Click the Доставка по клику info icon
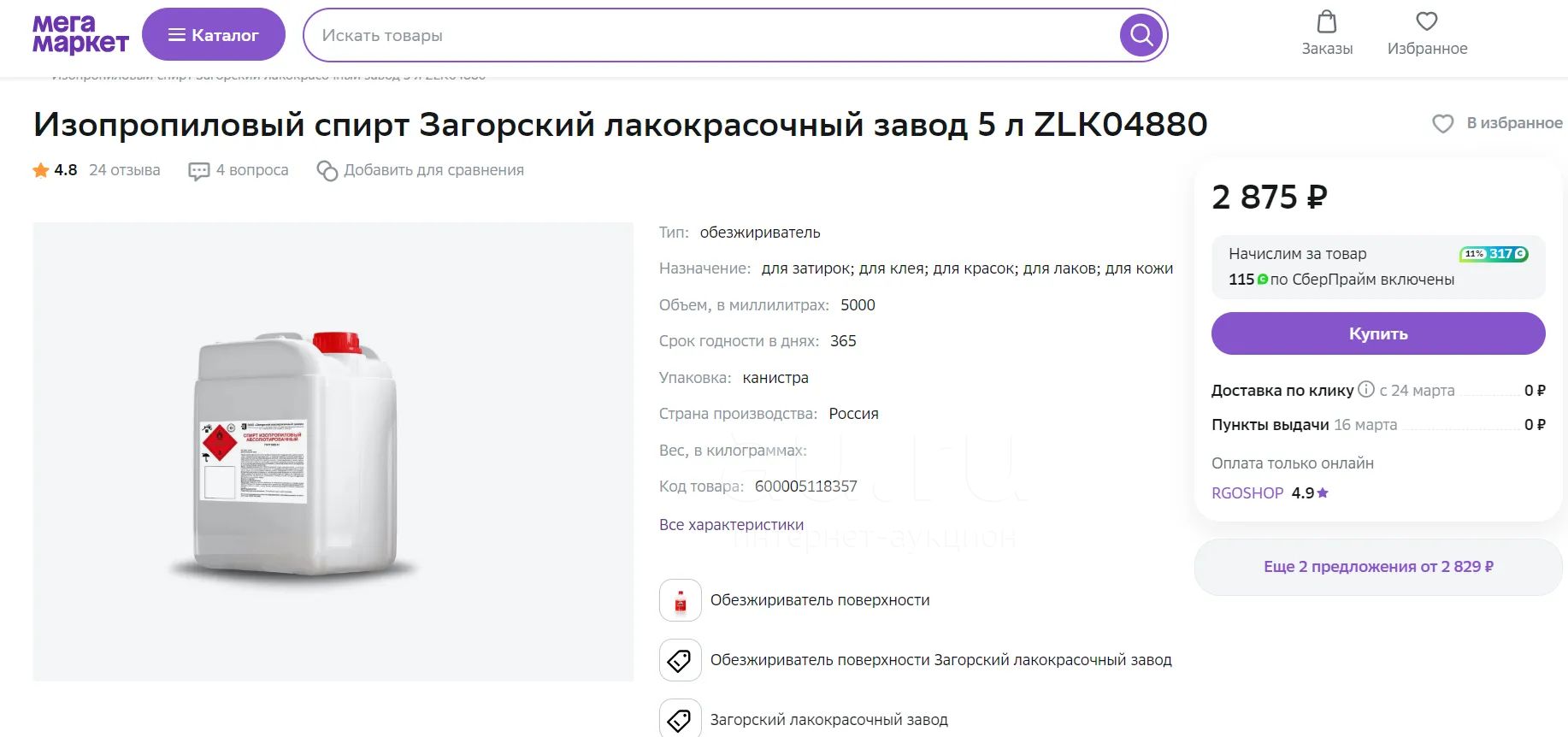This screenshot has width=1568, height=737. tap(1366, 389)
